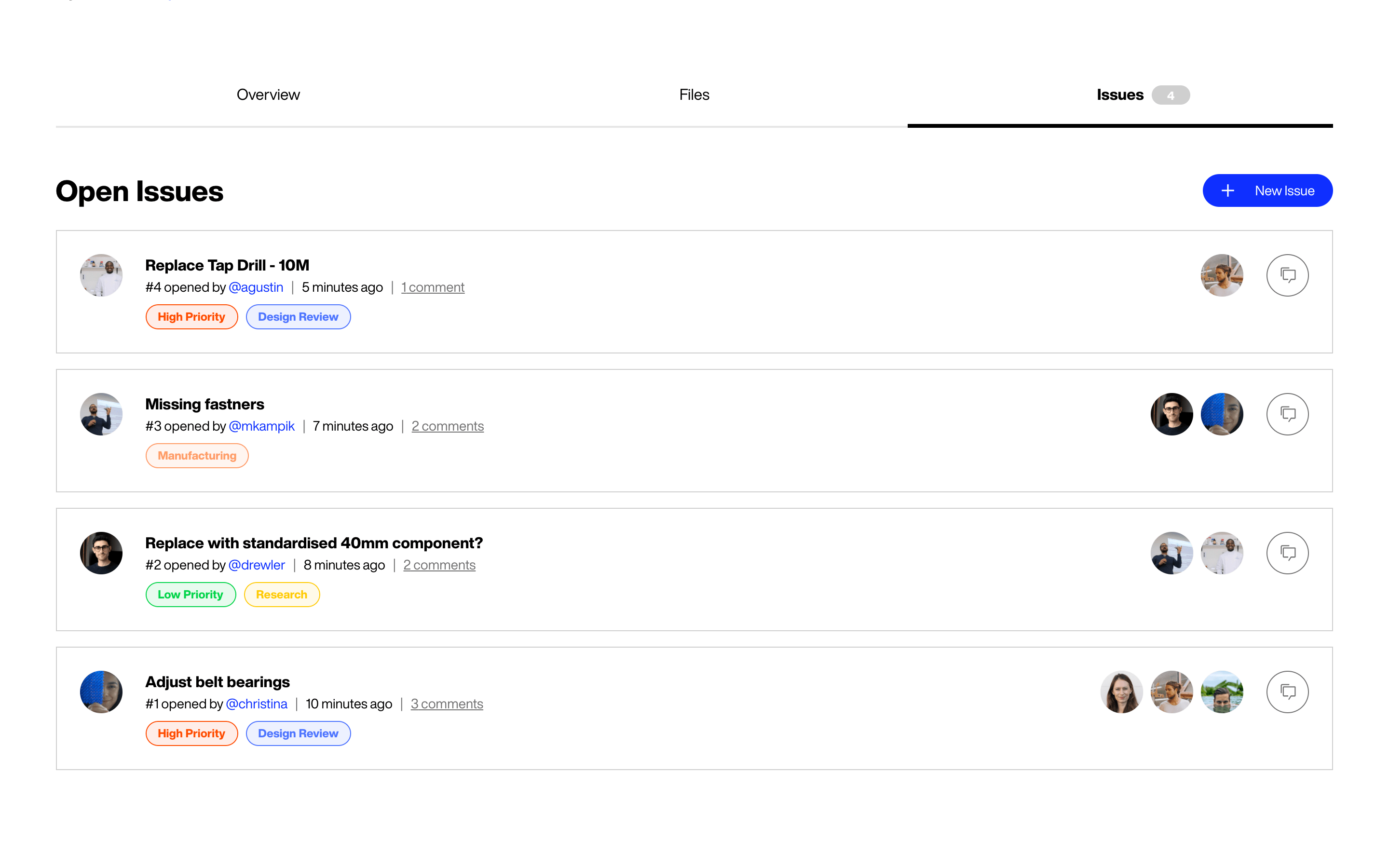This screenshot has height=868, width=1389.
Task: Click the issues count badge showing 4
Action: pos(1171,95)
